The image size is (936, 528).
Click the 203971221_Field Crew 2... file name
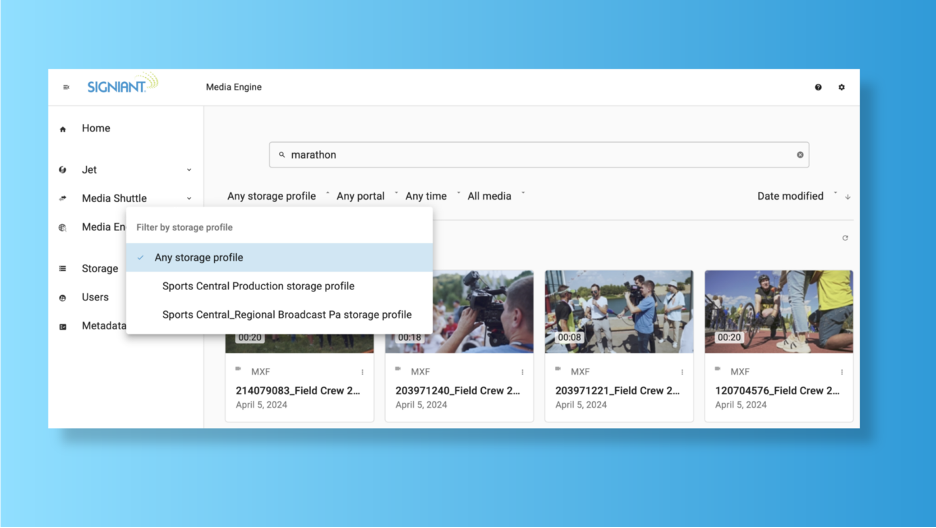(618, 391)
